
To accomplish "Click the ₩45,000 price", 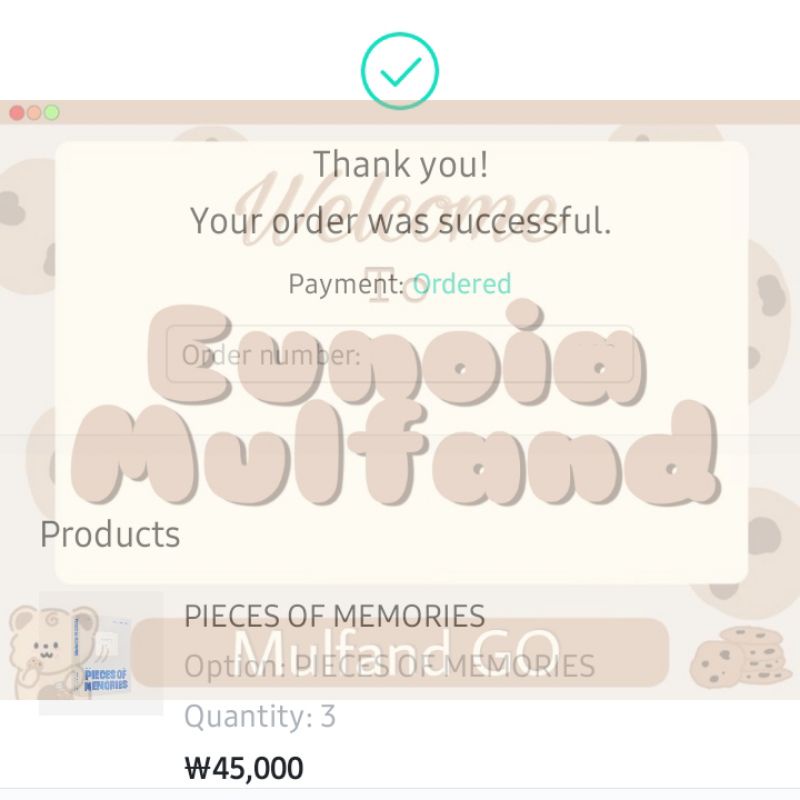I will pyautogui.click(x=244, y=768).
